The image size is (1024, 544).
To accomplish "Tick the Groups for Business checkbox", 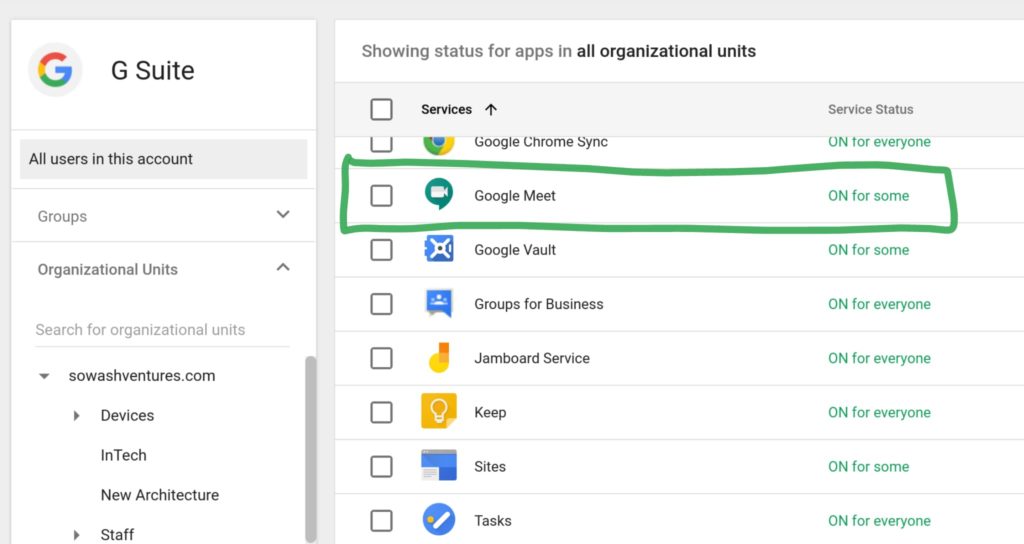I will pos(381,304).
